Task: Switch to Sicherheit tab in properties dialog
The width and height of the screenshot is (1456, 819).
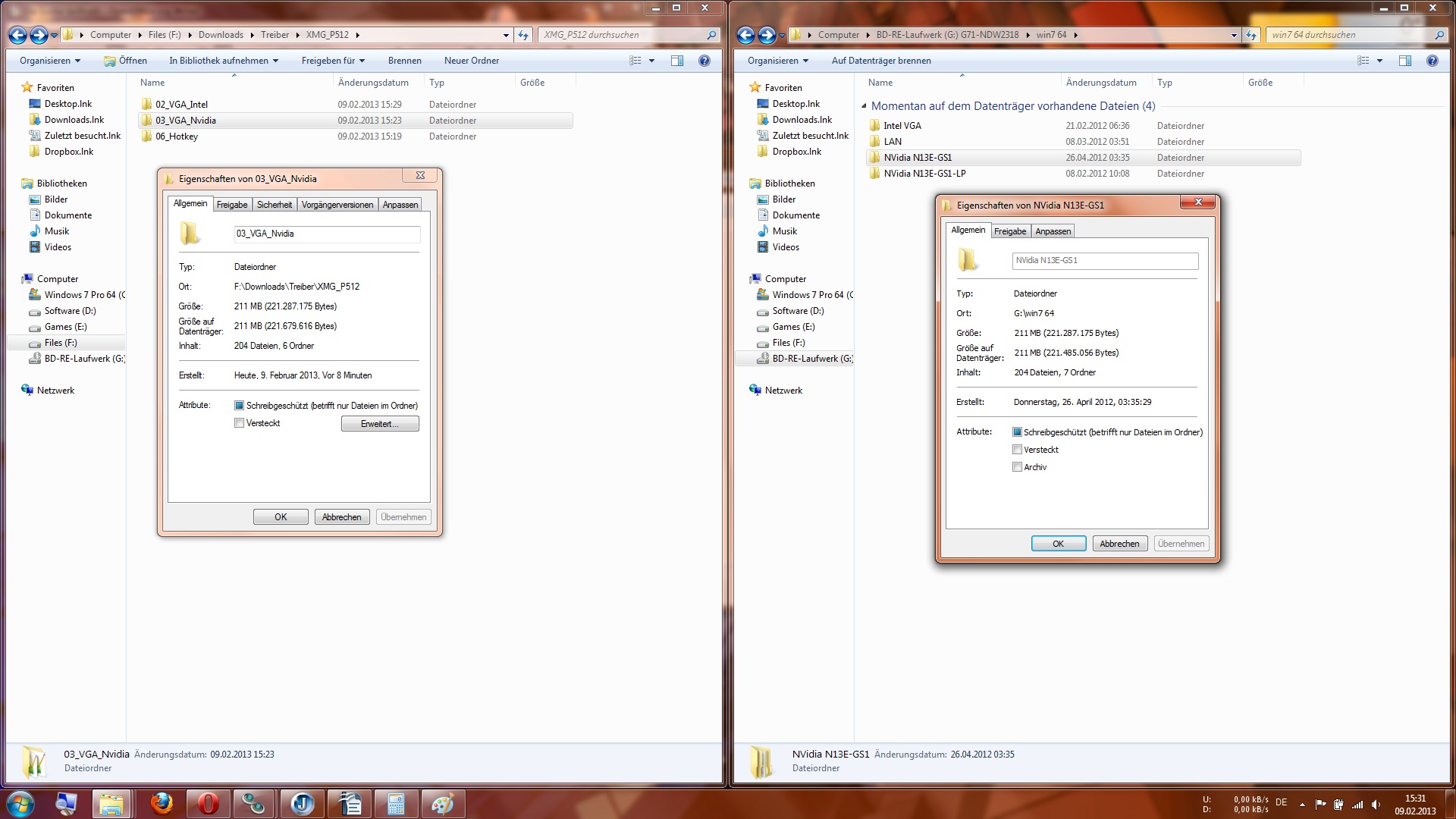Action: [x=274, y=205]
